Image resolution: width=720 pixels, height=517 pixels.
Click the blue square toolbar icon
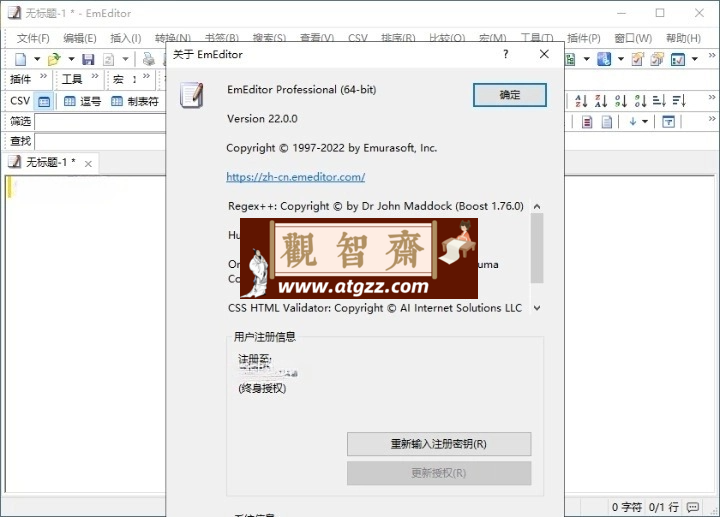click(x=604, y=59)
